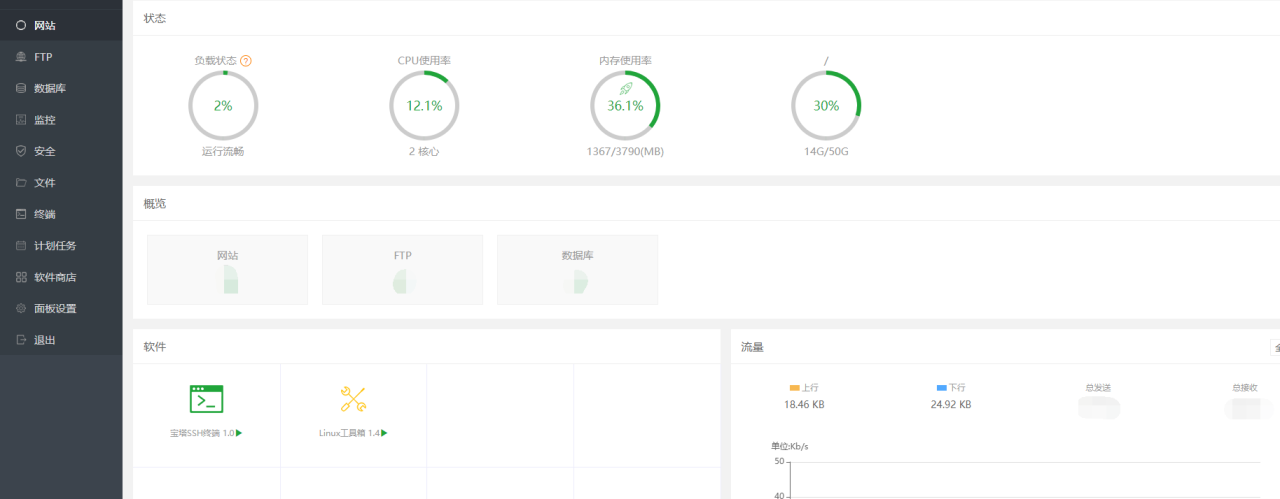Click the CPU使用率 label

(424, 61)
